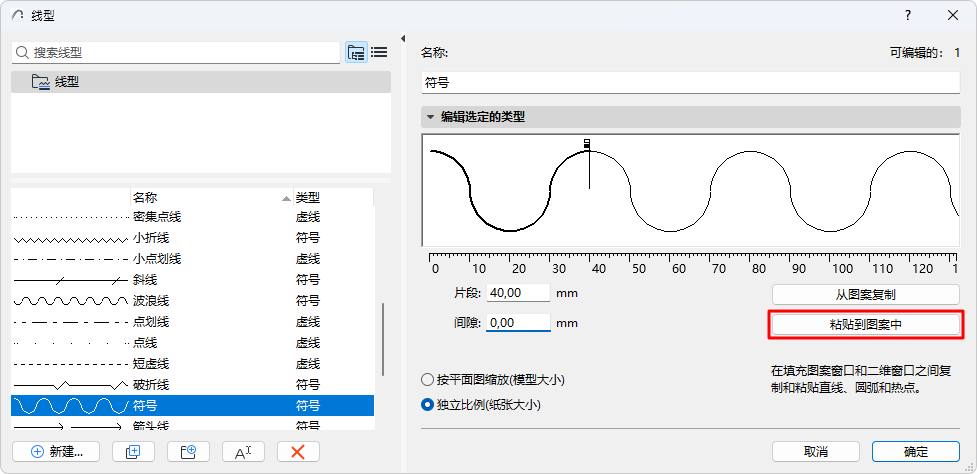This screenshot has width=977, height=474.
Task: Click the 可编辑的: 1 label
Action: coord(925,54)
